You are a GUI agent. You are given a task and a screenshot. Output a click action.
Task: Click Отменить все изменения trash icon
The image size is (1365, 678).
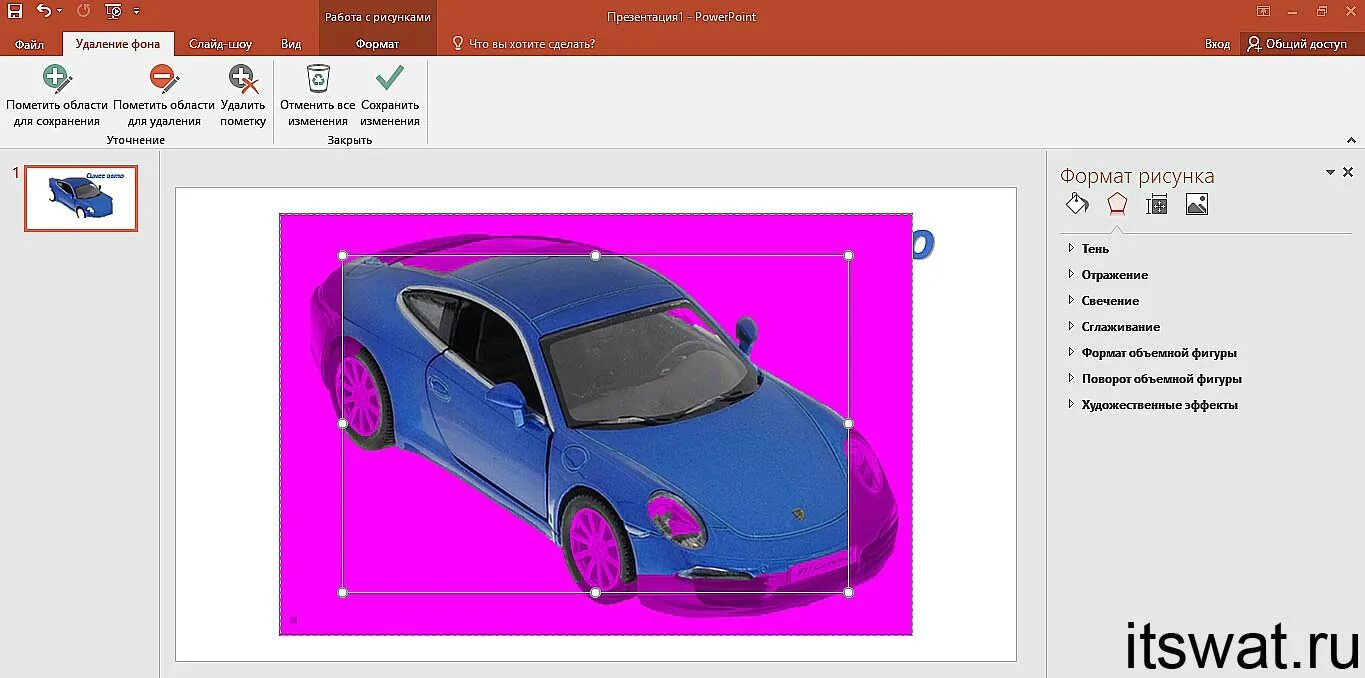click(318, 96)
